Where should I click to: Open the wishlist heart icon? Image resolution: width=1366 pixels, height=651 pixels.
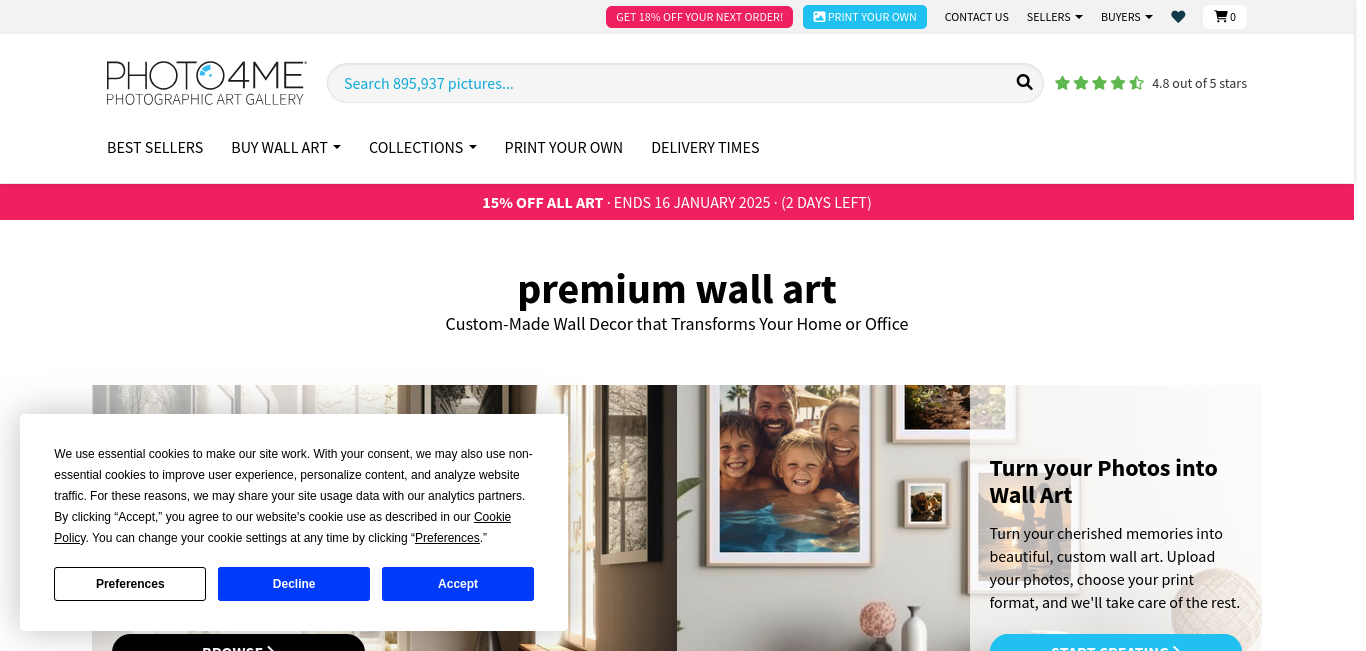[x=1178, y=17]
